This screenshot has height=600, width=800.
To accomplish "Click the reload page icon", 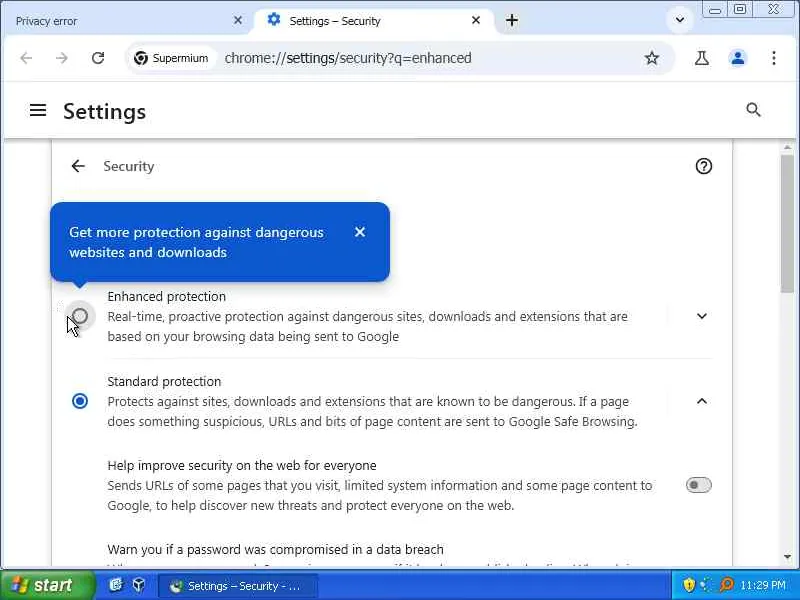I will coord(98,58).
